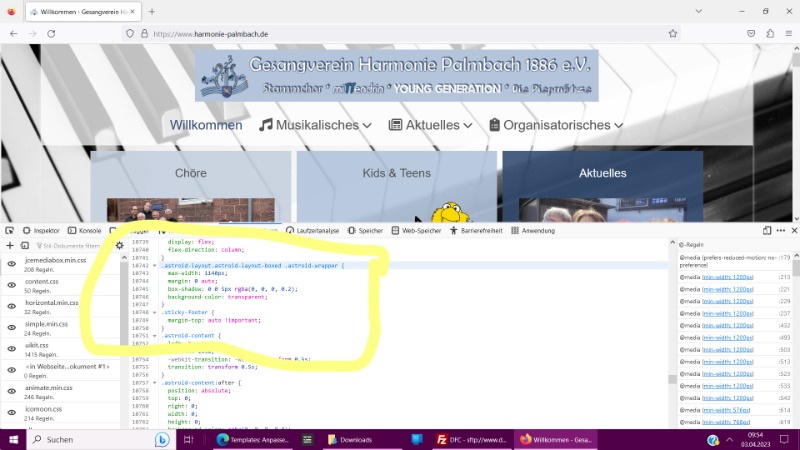This screenshot has height=450, width=800.
Task: Reload the current page
Action: click(51, 34)
